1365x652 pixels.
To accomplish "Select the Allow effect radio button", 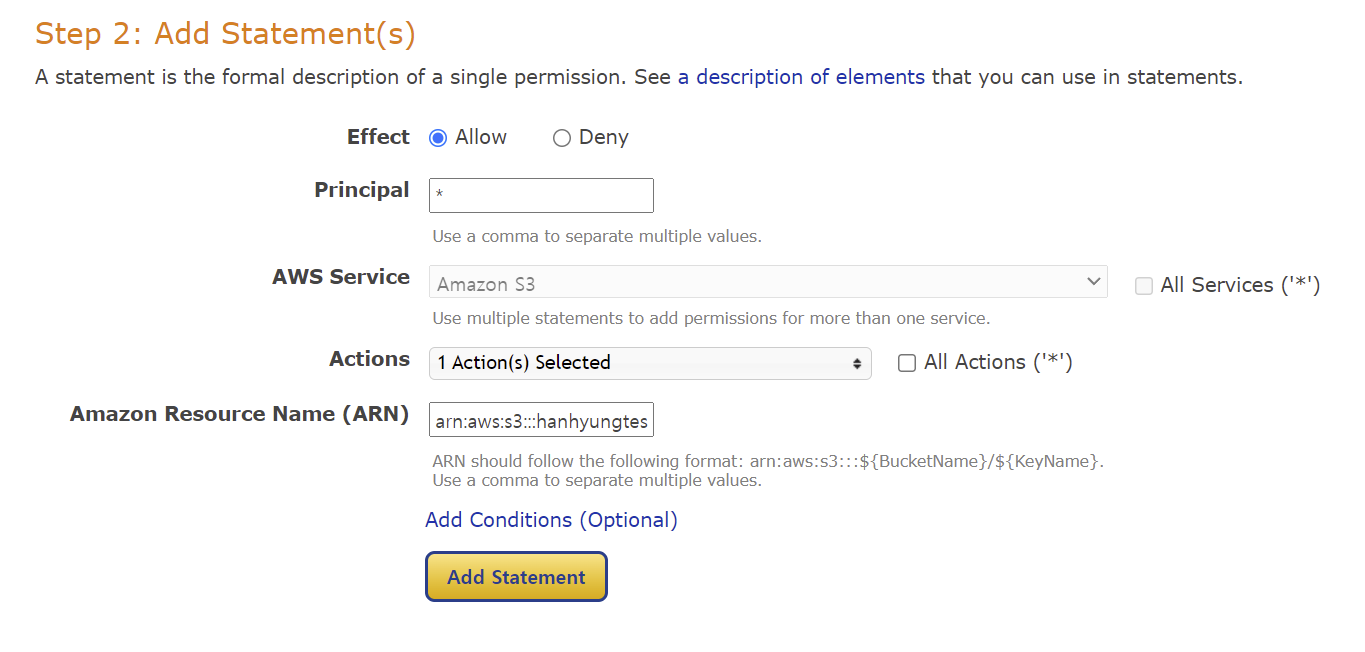I will pos(438,138).
